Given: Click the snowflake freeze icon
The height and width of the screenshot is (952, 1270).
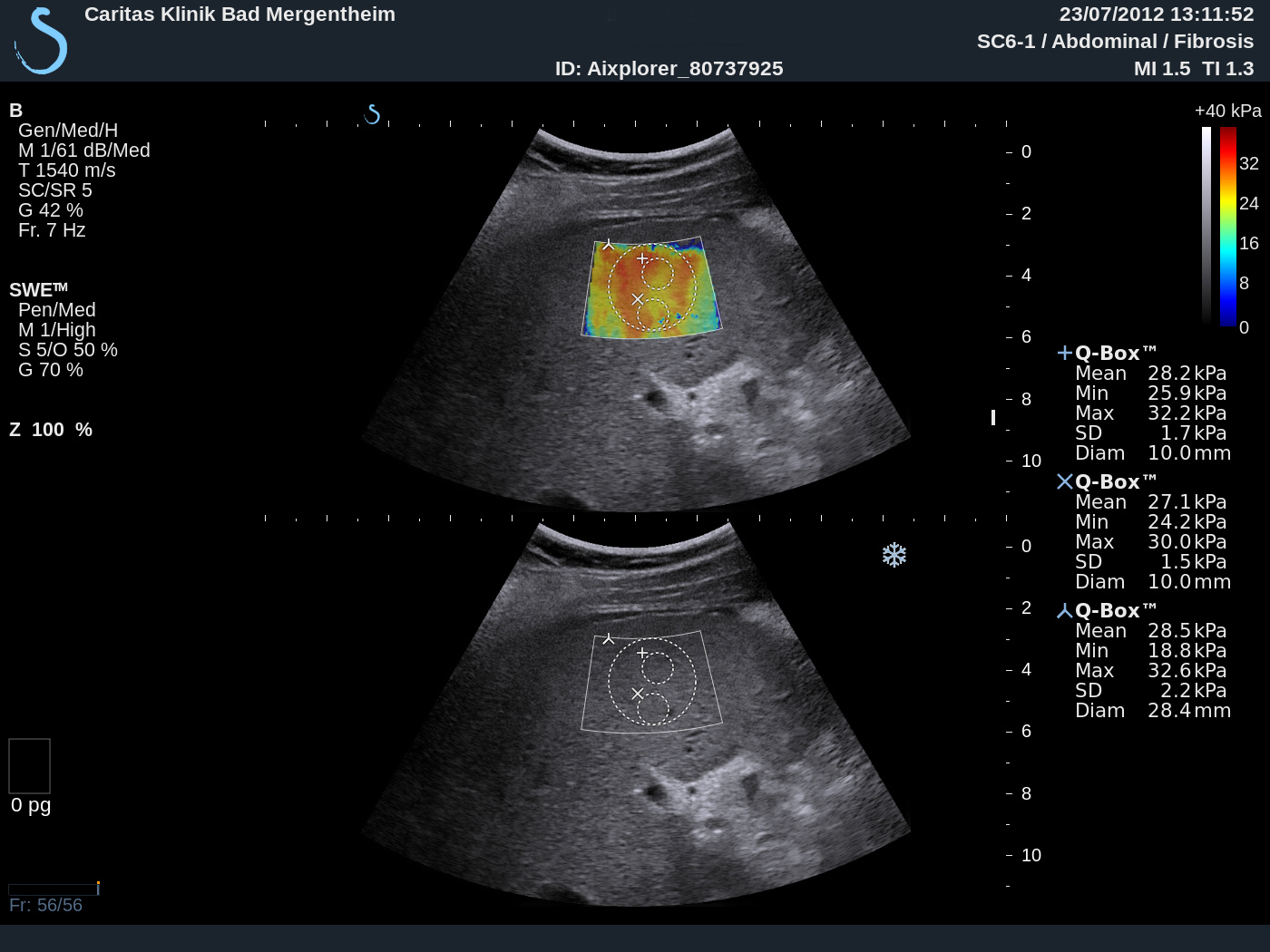Looking at the screenshot, I should coord(894,555).
